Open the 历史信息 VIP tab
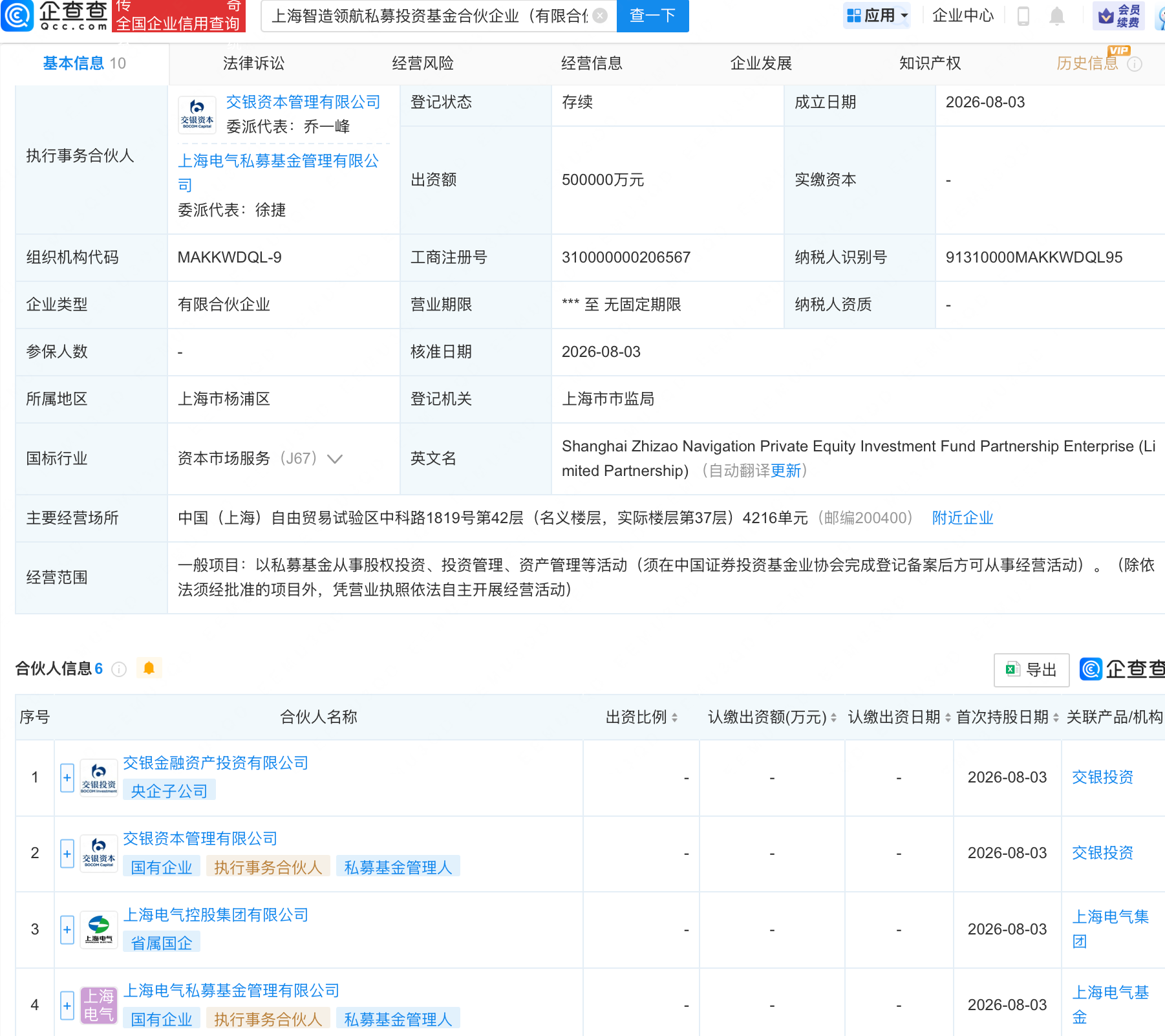The width and height of the screenshot is (1165, 1036). (x=1087, y=63)
